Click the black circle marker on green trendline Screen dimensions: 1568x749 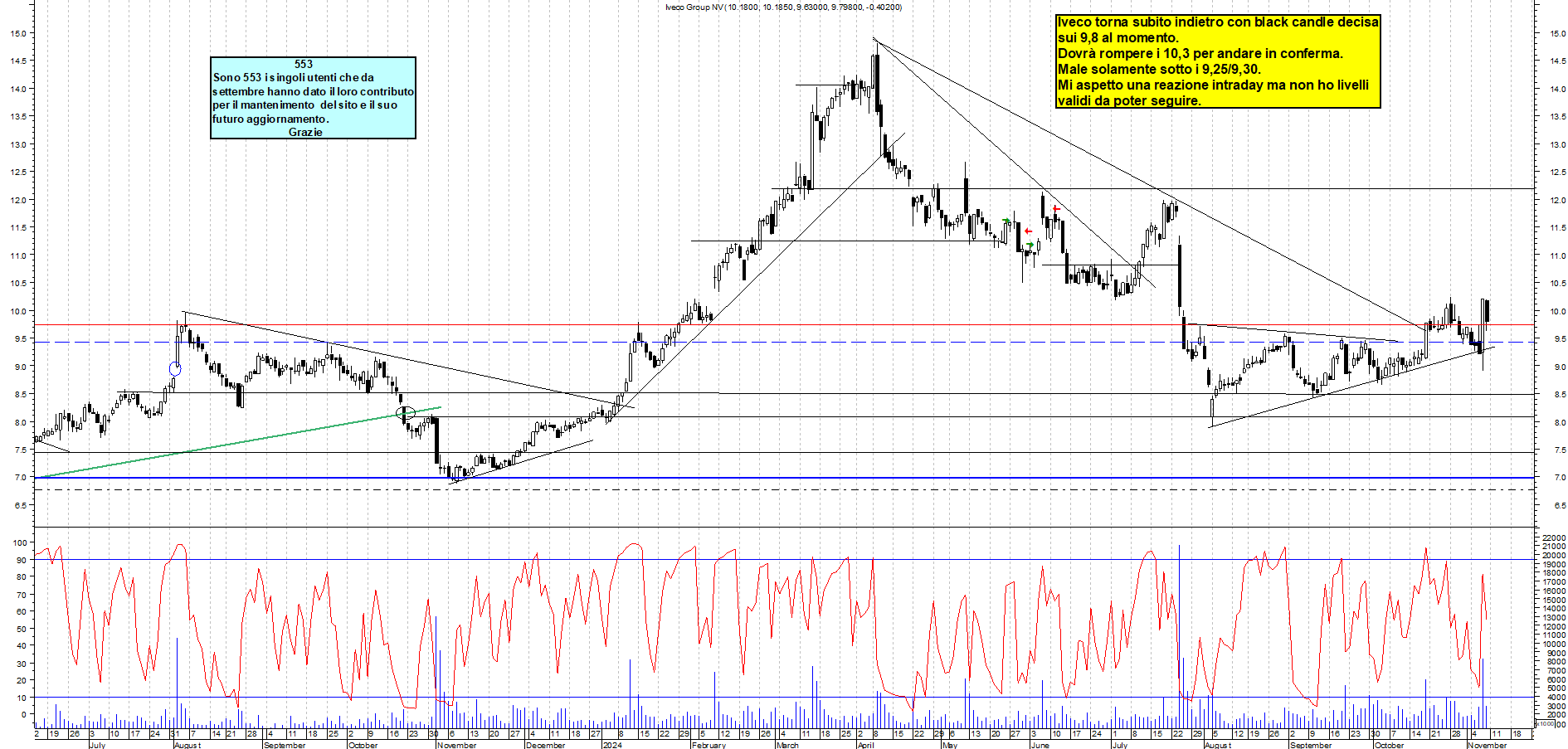click(x=406, y=412)
